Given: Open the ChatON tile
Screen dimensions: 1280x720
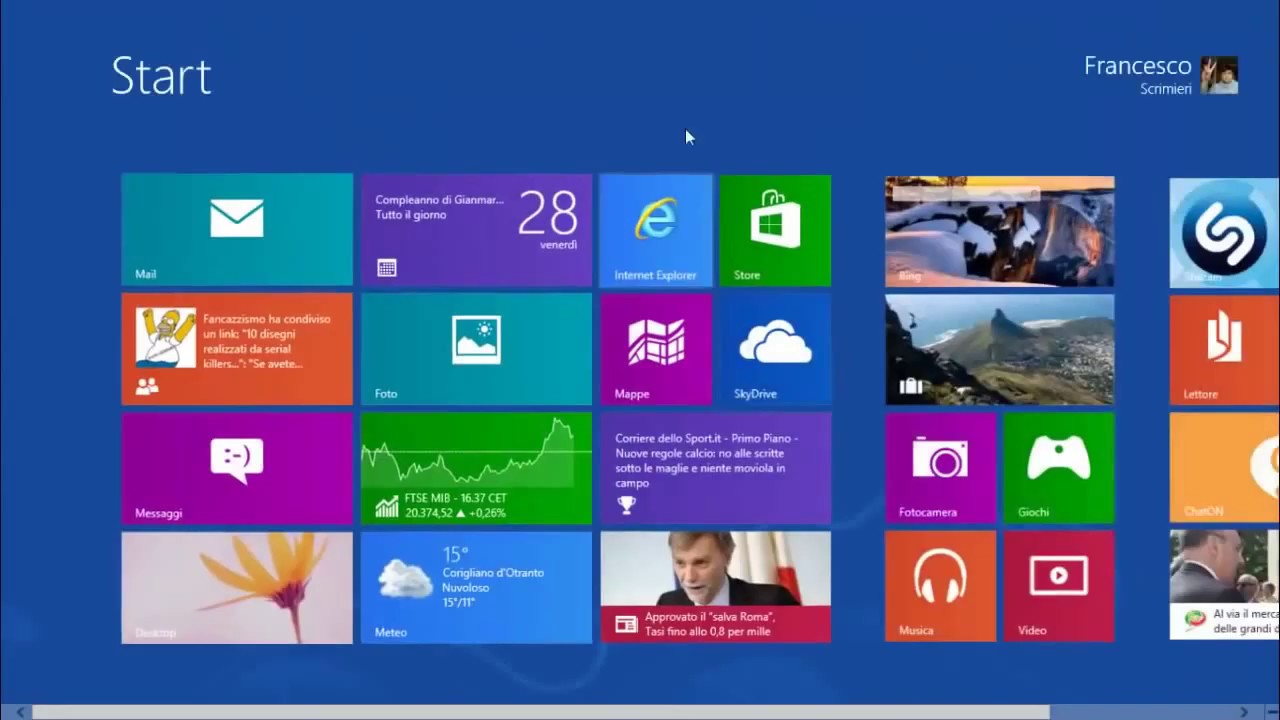Looking at the screenshot, I should tap(1225, 467).
